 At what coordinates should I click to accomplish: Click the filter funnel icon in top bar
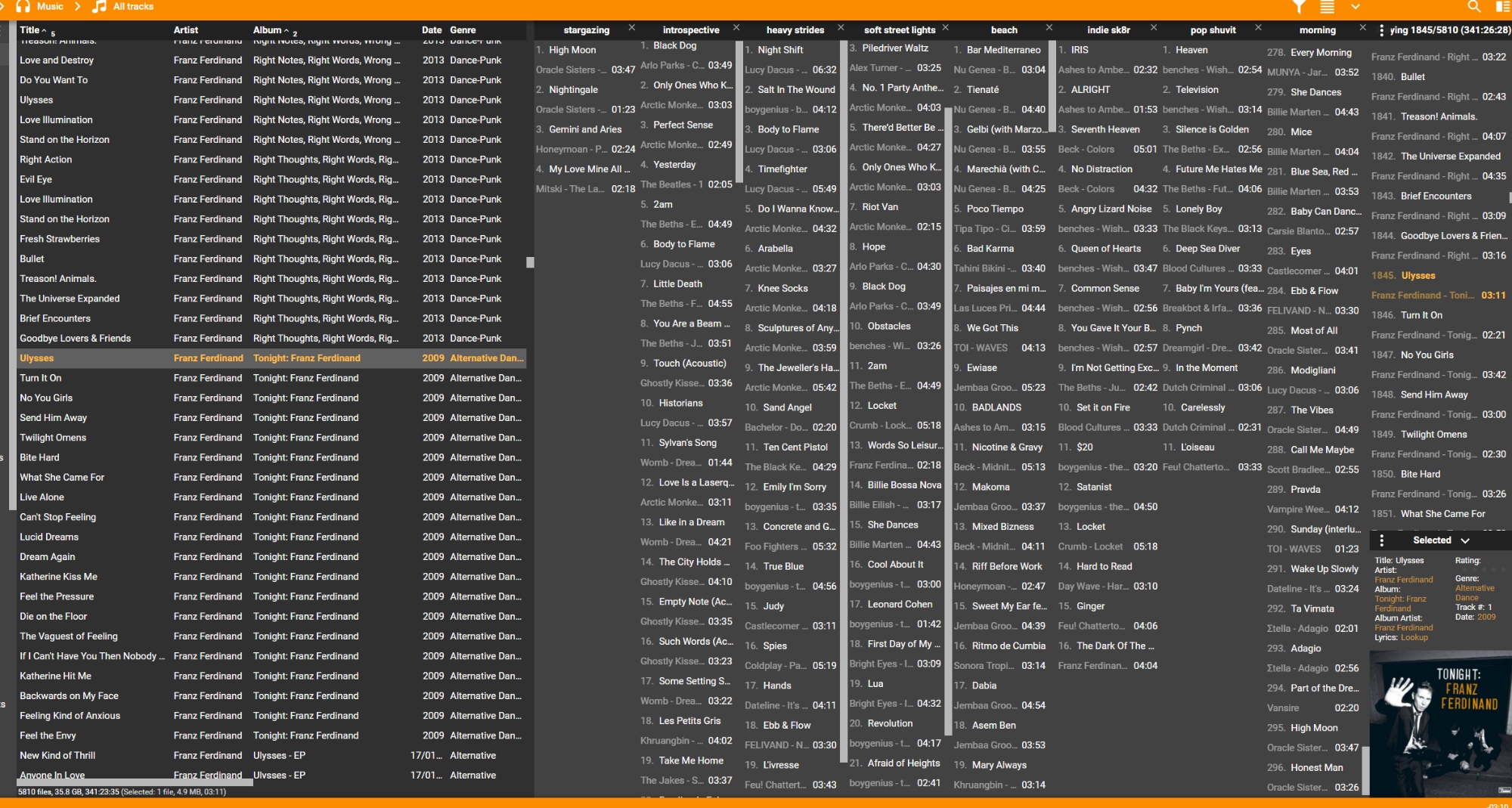pos(1298,7)
